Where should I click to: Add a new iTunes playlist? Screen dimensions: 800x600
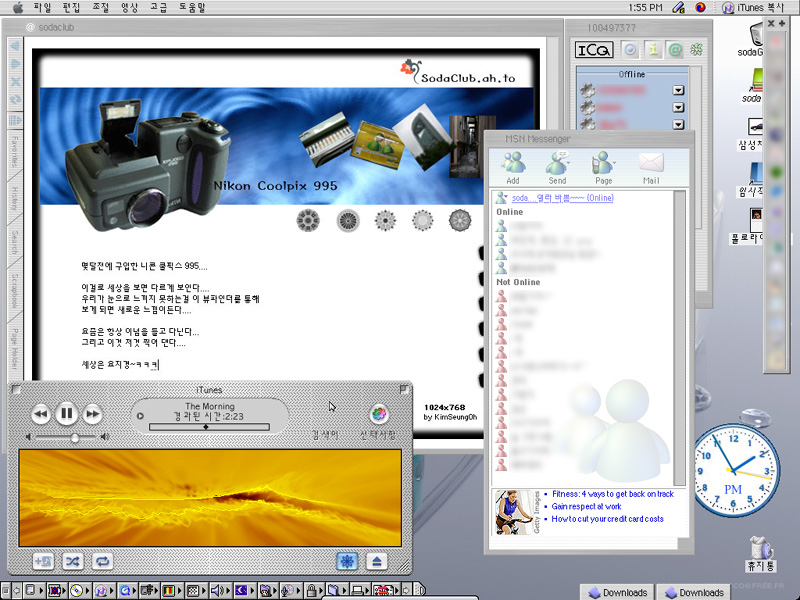43,562
